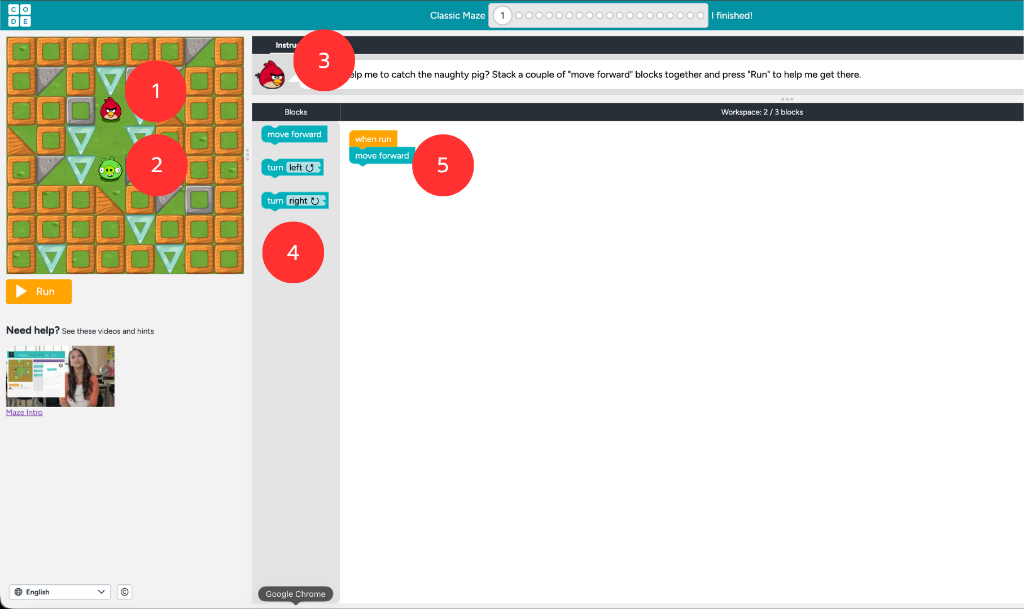The height and width of the screenshot is (609, 1024).
Task: Click vertical resize grip beside the maze
Action: (248, 155)
